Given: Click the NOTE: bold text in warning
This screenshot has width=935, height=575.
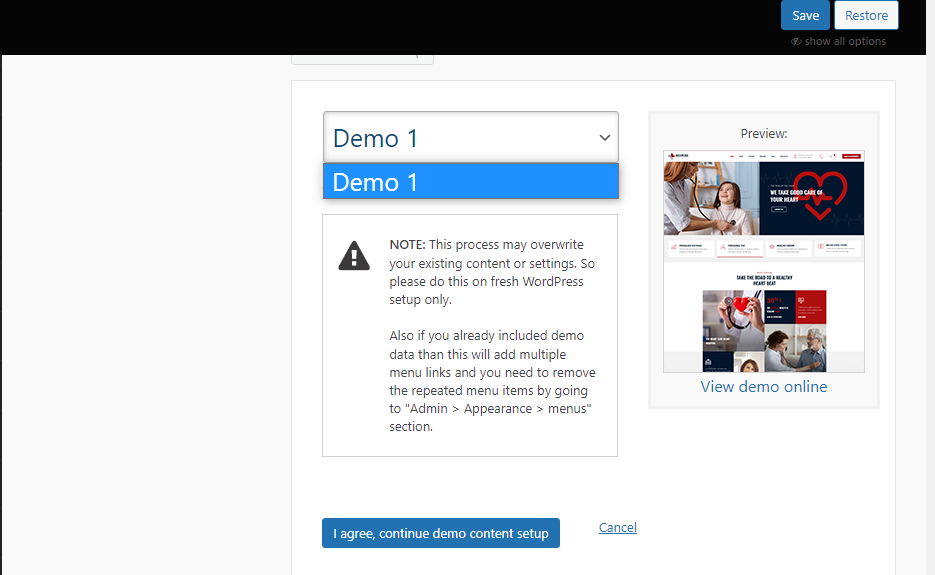Looking at the screenshot, I should tap(407, 245).
